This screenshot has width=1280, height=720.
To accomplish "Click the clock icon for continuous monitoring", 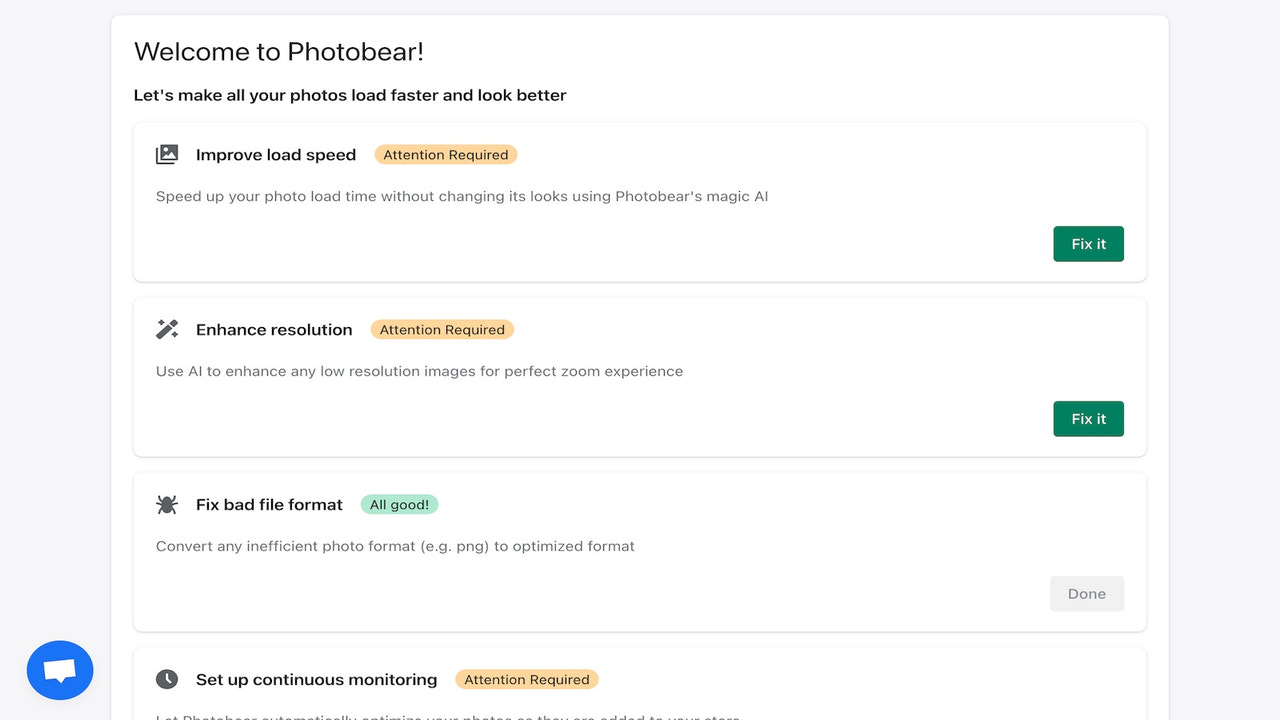I will point(166,679).
